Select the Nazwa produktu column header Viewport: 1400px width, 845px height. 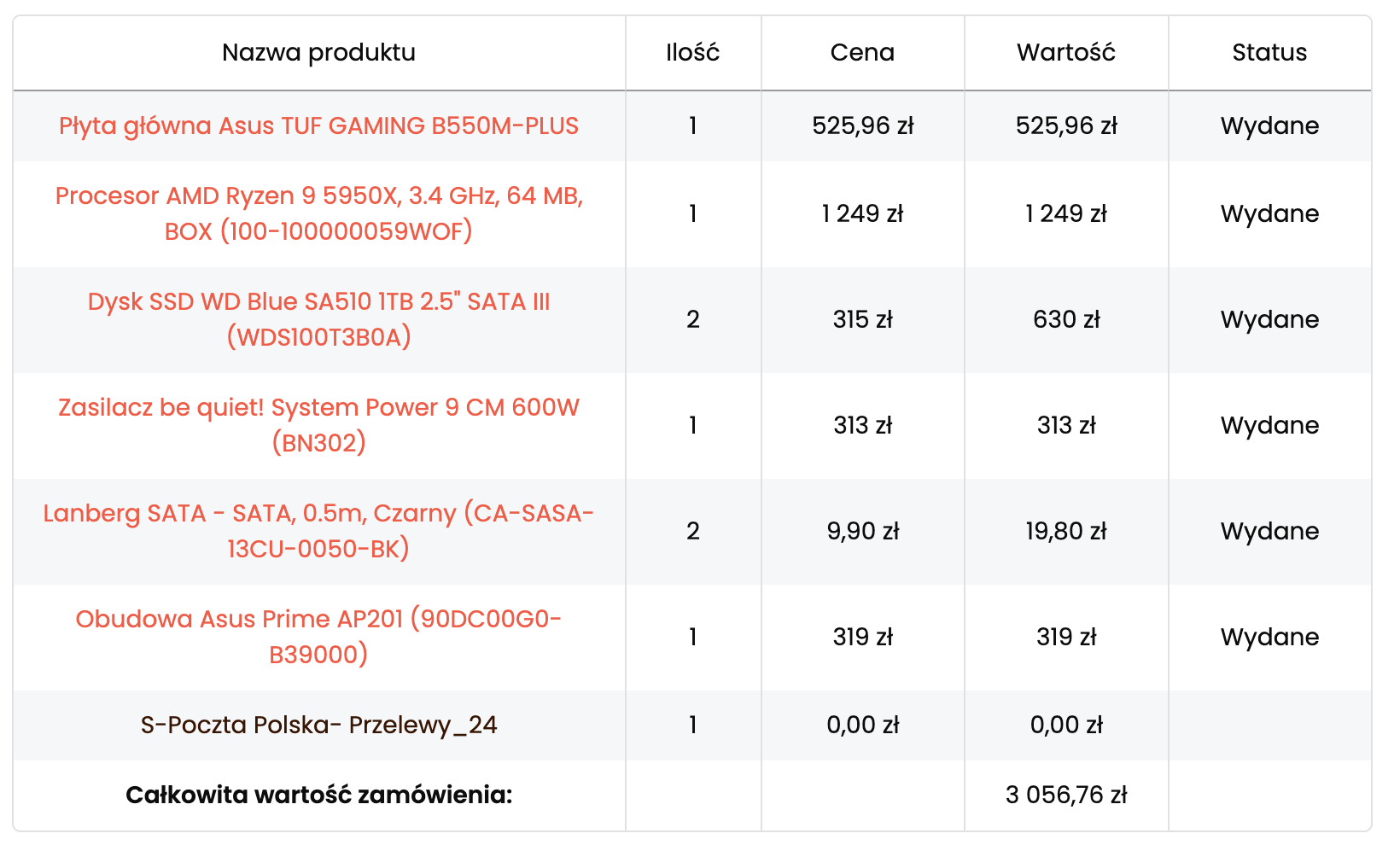[x=318, y=52]
